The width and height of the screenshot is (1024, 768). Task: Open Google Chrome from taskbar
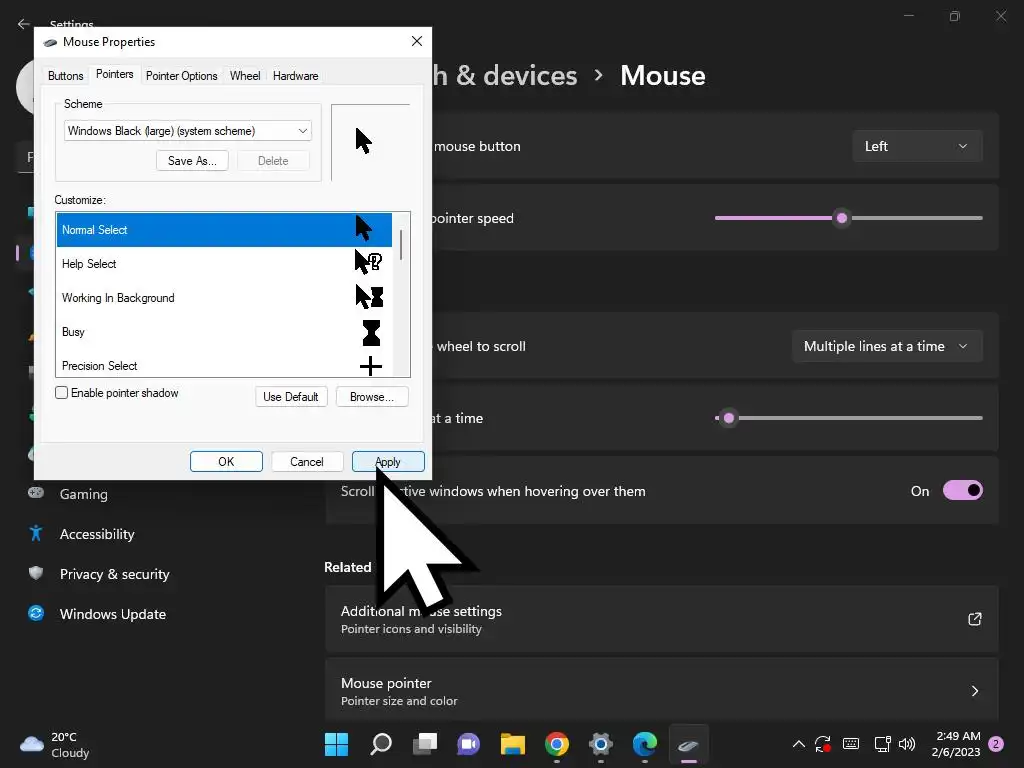556,744
